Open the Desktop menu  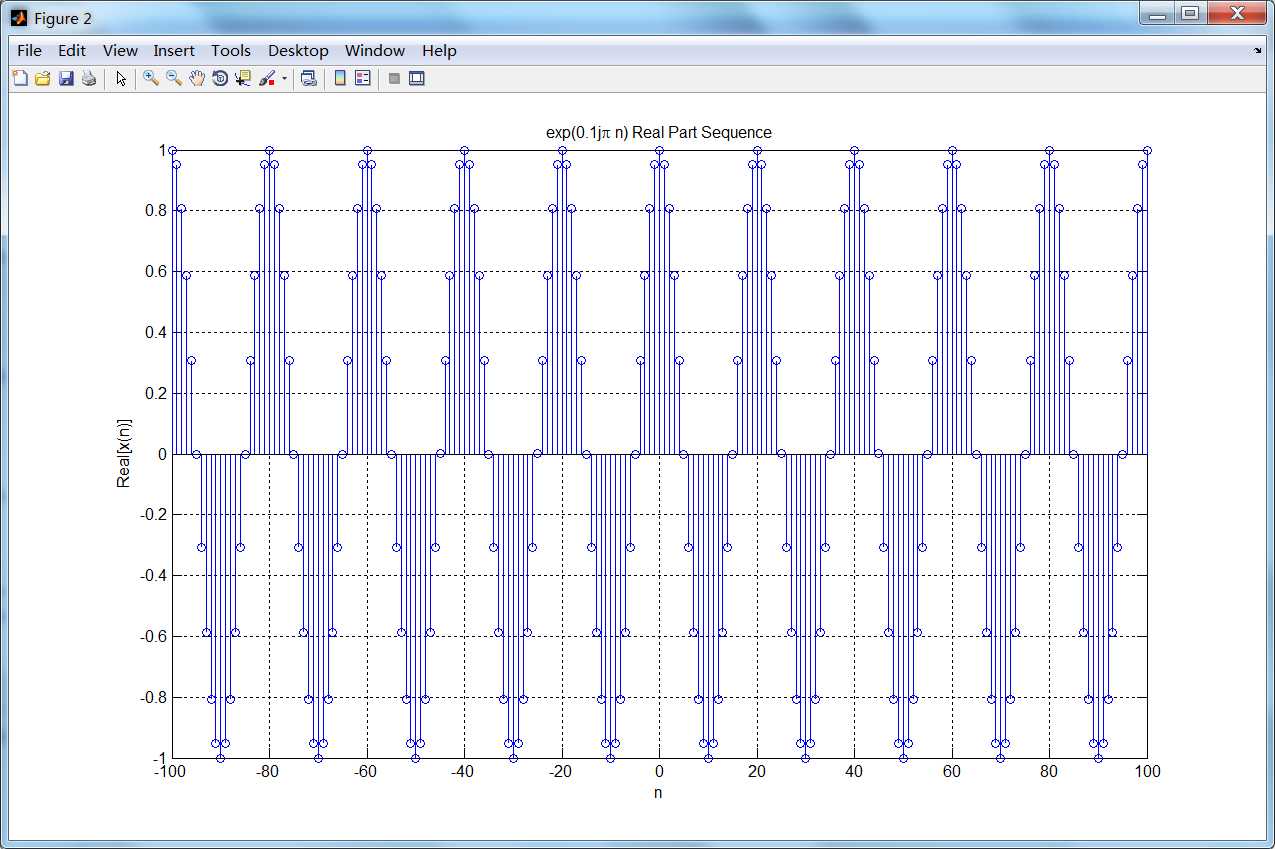coord(298,50)
